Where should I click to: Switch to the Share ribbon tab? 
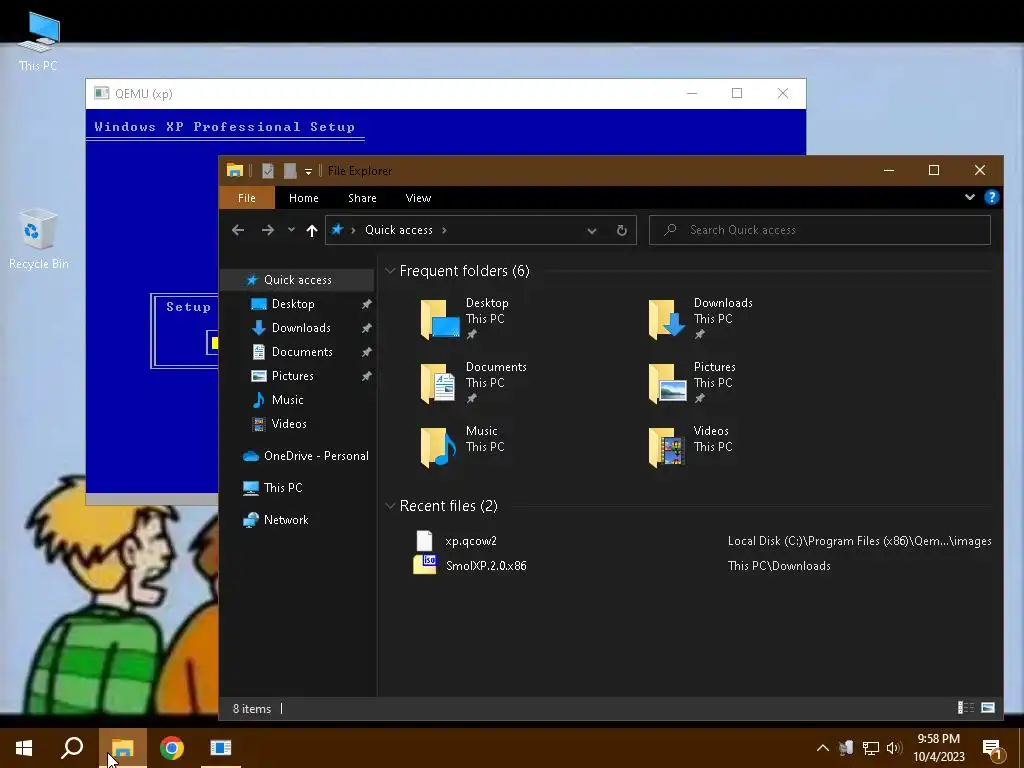point(362,198)
